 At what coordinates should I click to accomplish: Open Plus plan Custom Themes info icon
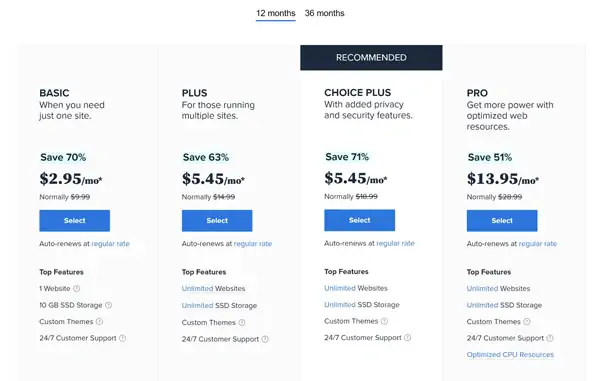242,322
